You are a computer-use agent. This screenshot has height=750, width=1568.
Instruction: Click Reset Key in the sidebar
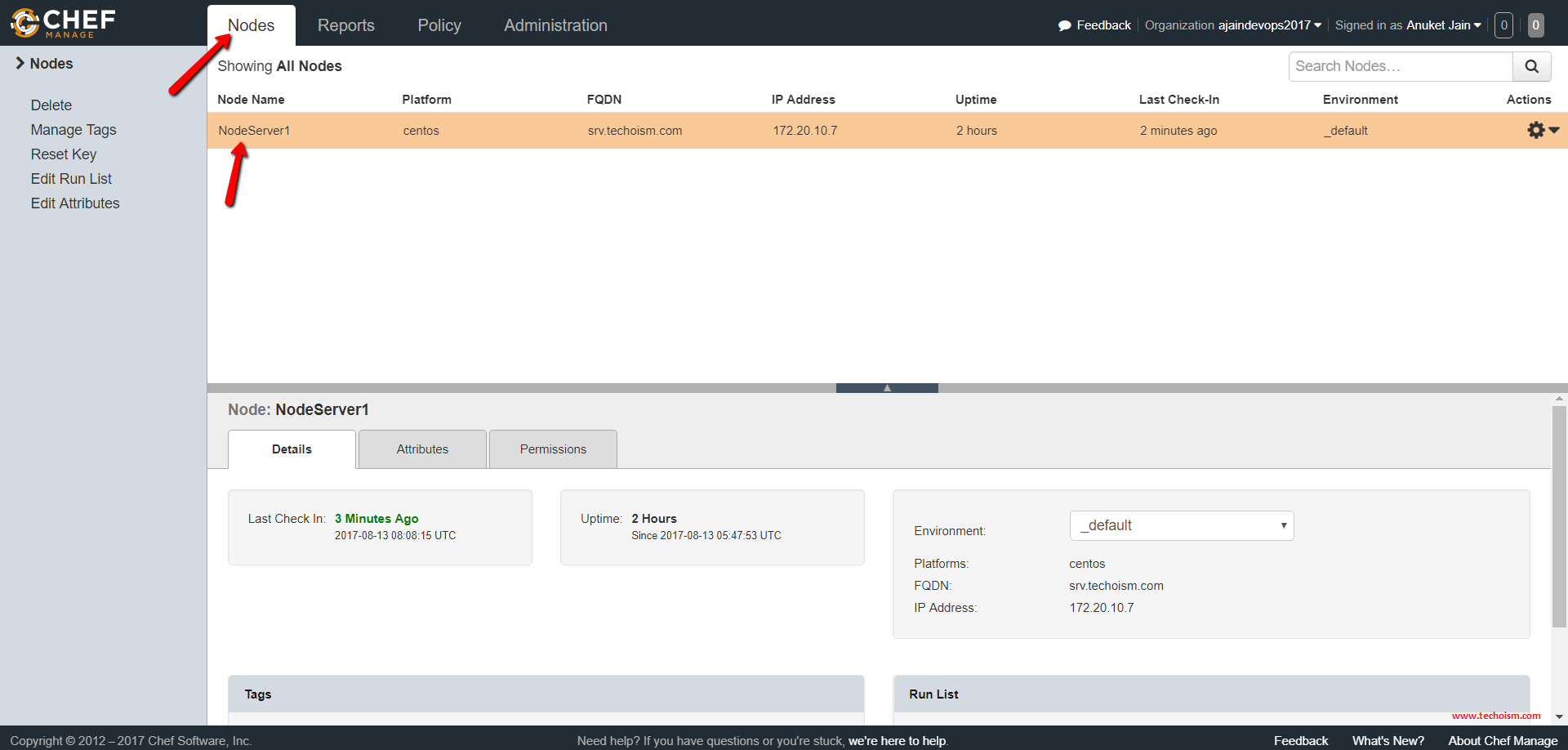point(64,154)
